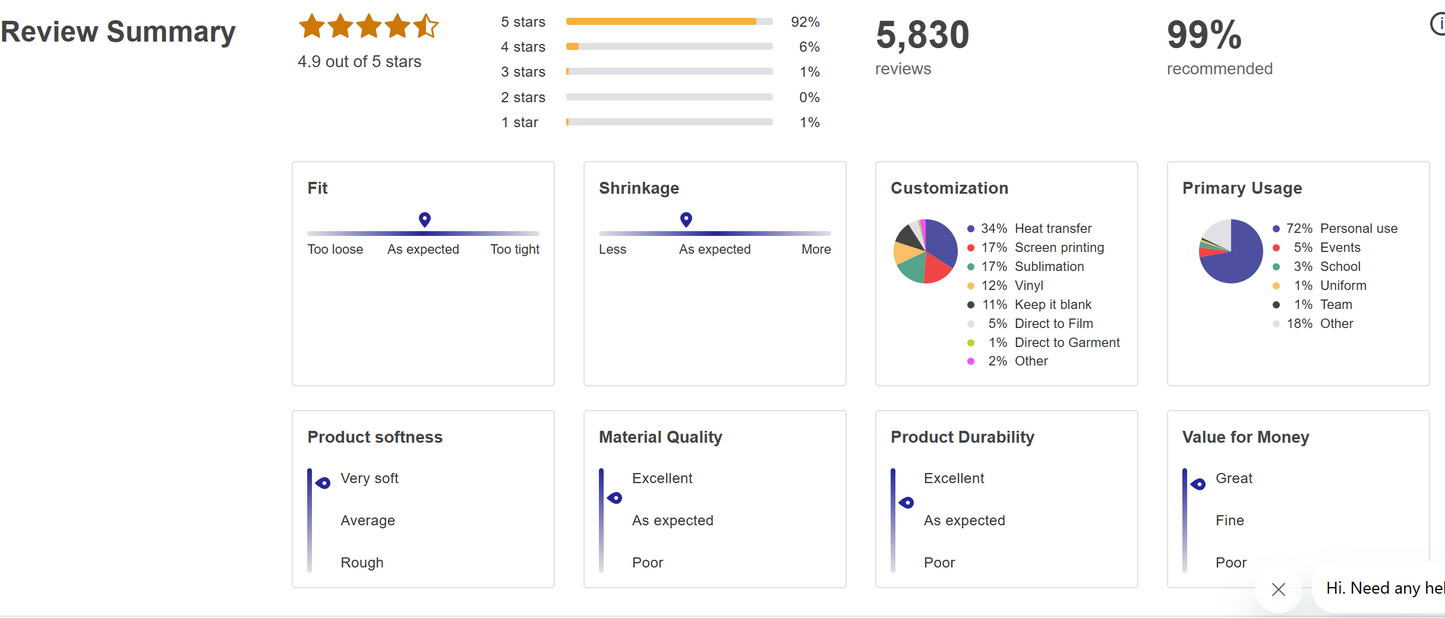The width and height of the screenshot is (1445, 618).
Task: Click the Product softness marker pin
Action: tap(323, 483)
